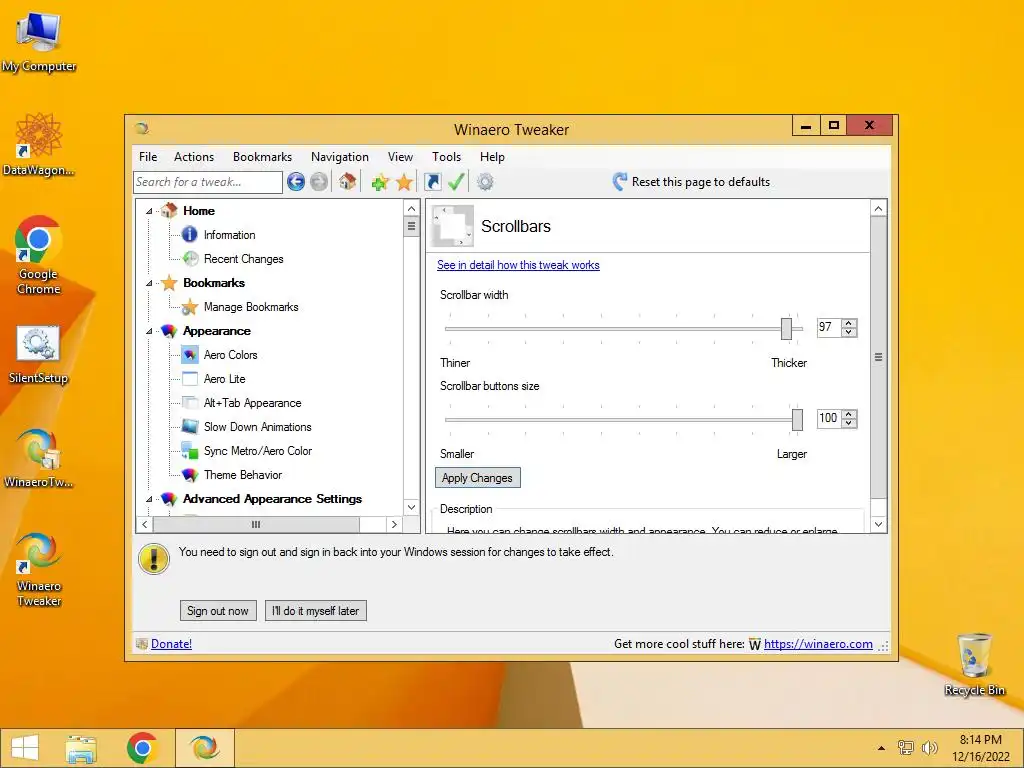Screen dimensions: 1024x768
Task: Click the Theme Behavior item icon
Action: coord(190,475)
